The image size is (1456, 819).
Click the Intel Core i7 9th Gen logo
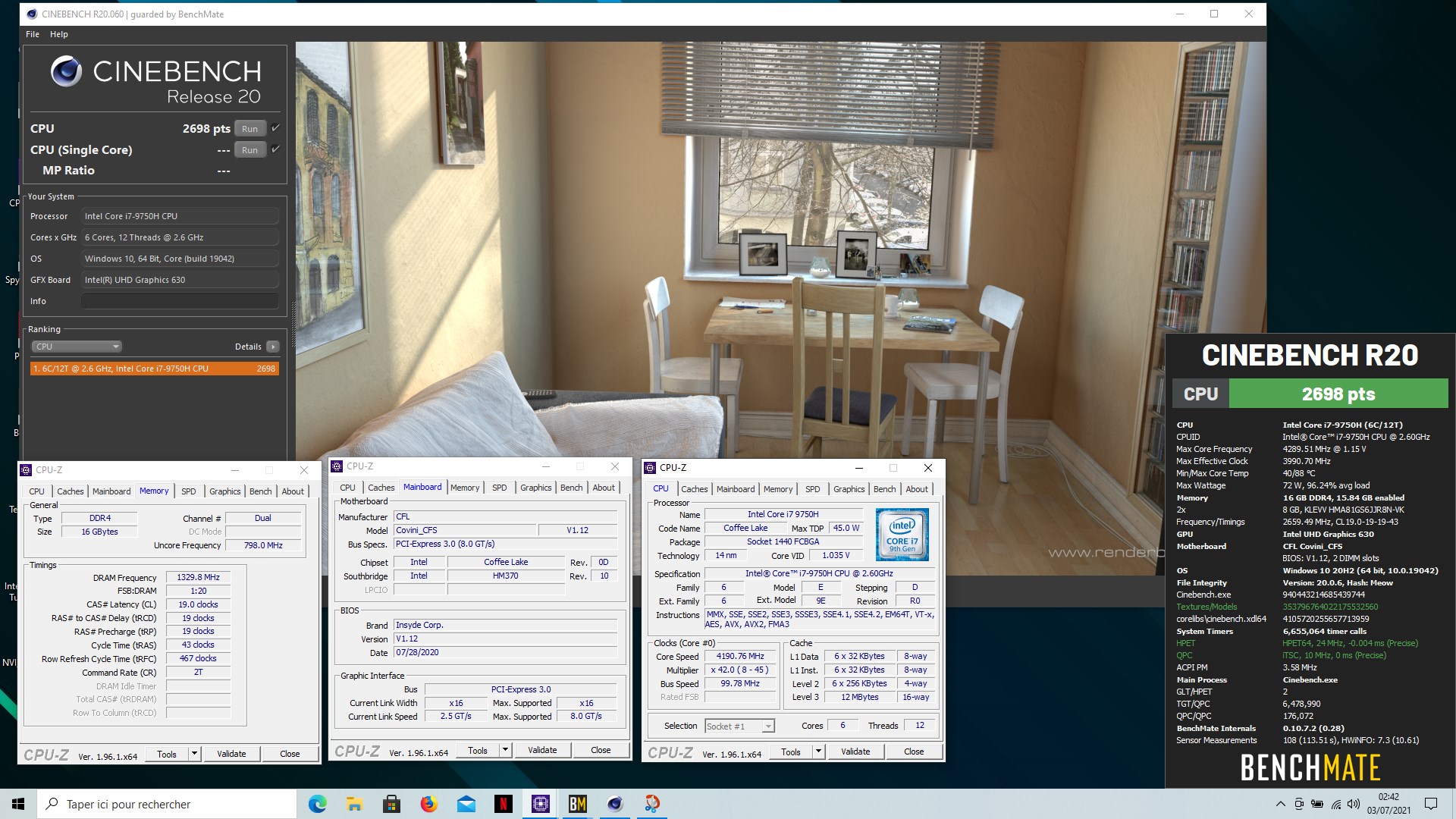[x=902, y=534]
